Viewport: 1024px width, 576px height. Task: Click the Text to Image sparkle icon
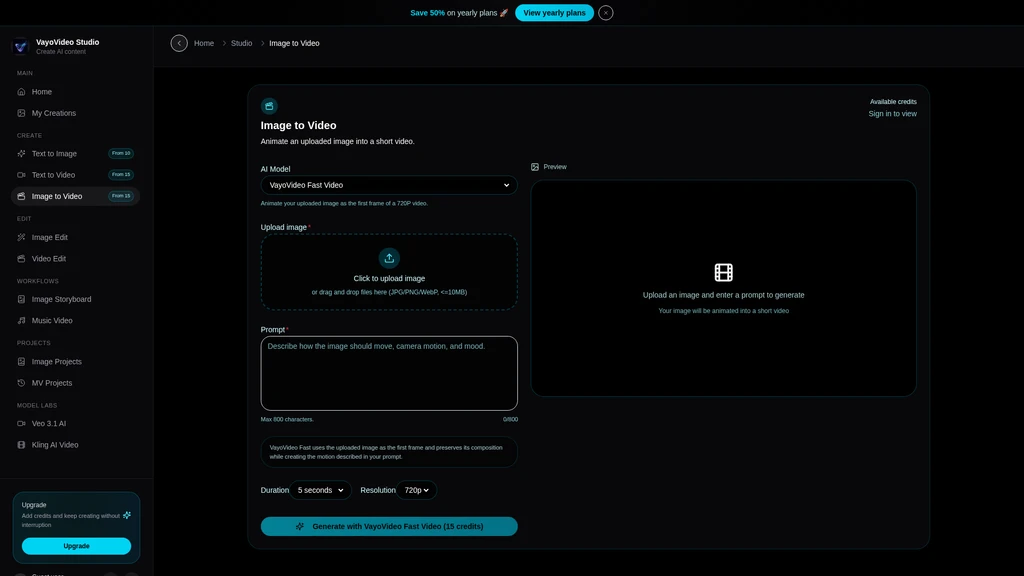[x=22, y=153]
